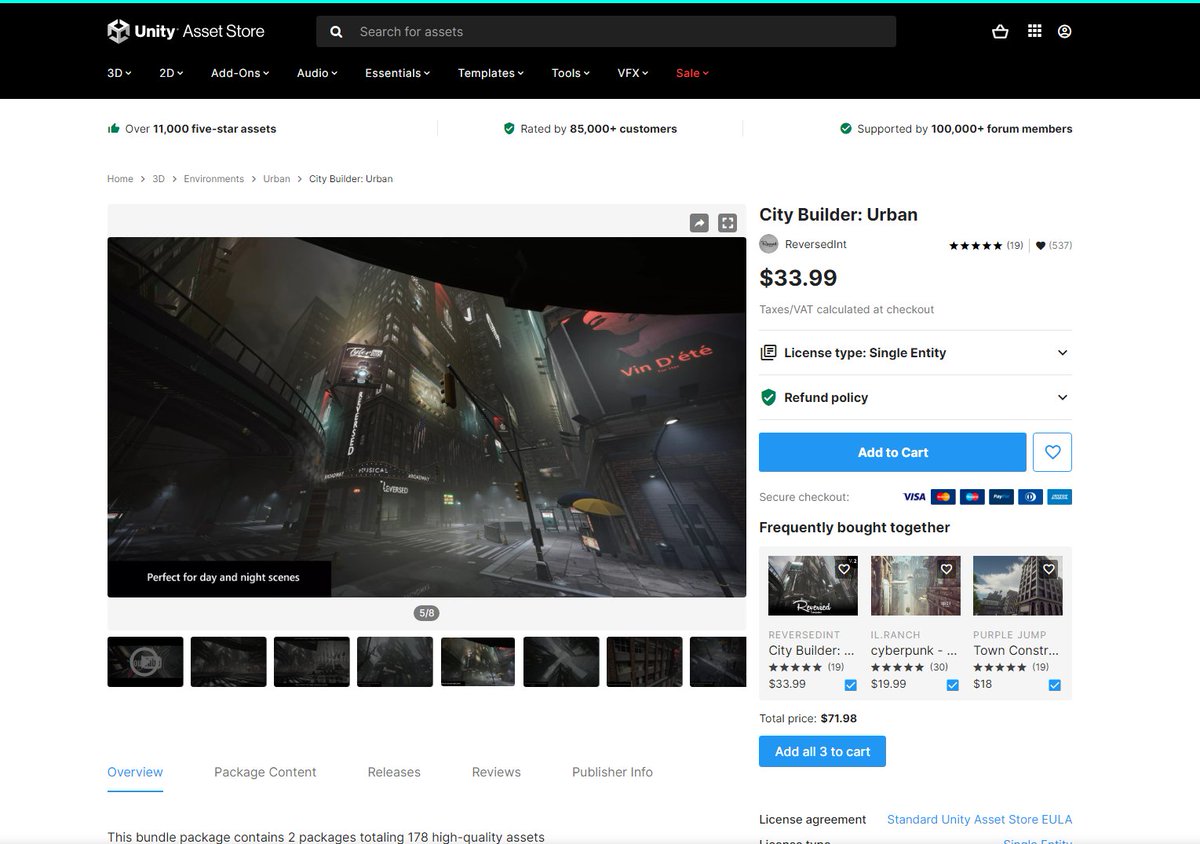Select the seventh gallery thumbnail

coord(645,662)
